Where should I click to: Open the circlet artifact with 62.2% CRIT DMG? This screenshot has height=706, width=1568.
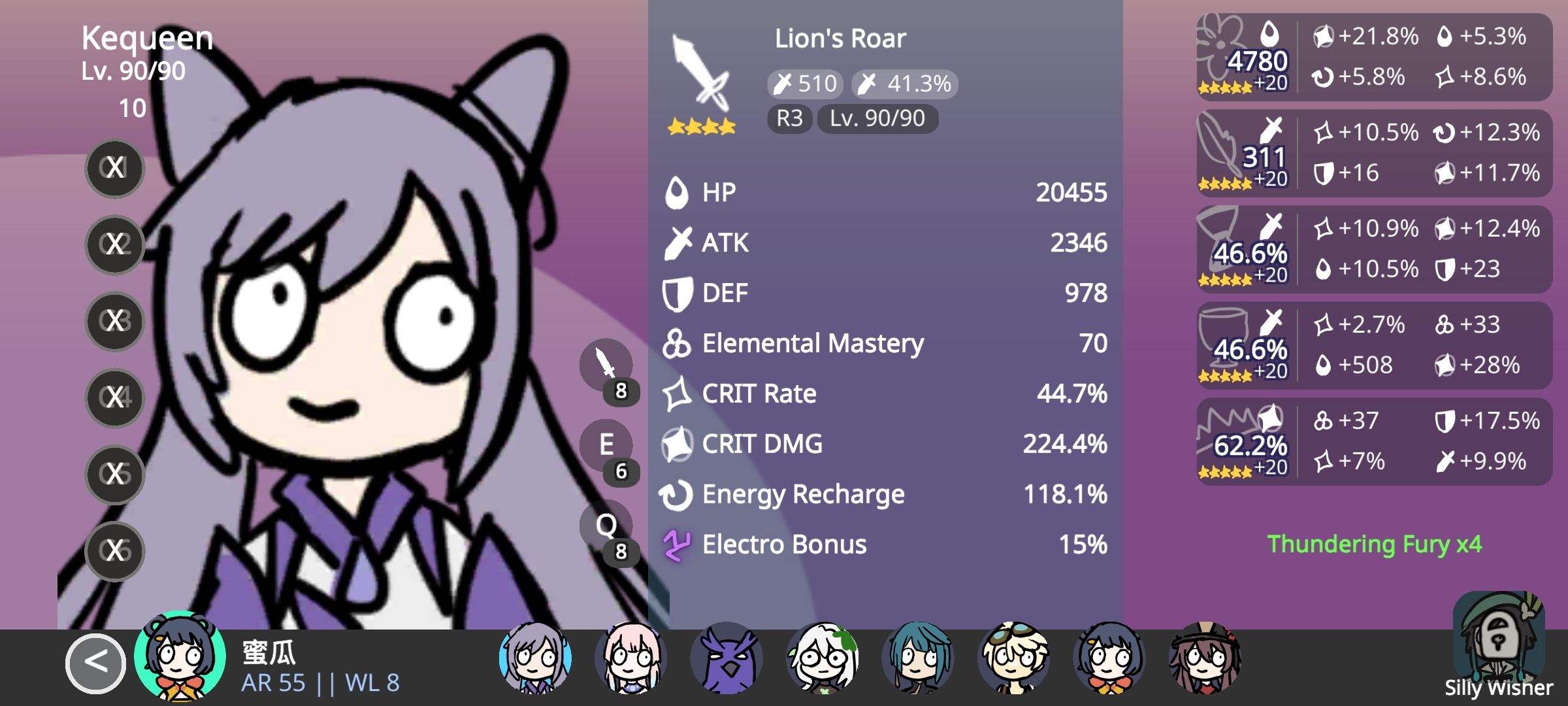(x=1375, y=441)
